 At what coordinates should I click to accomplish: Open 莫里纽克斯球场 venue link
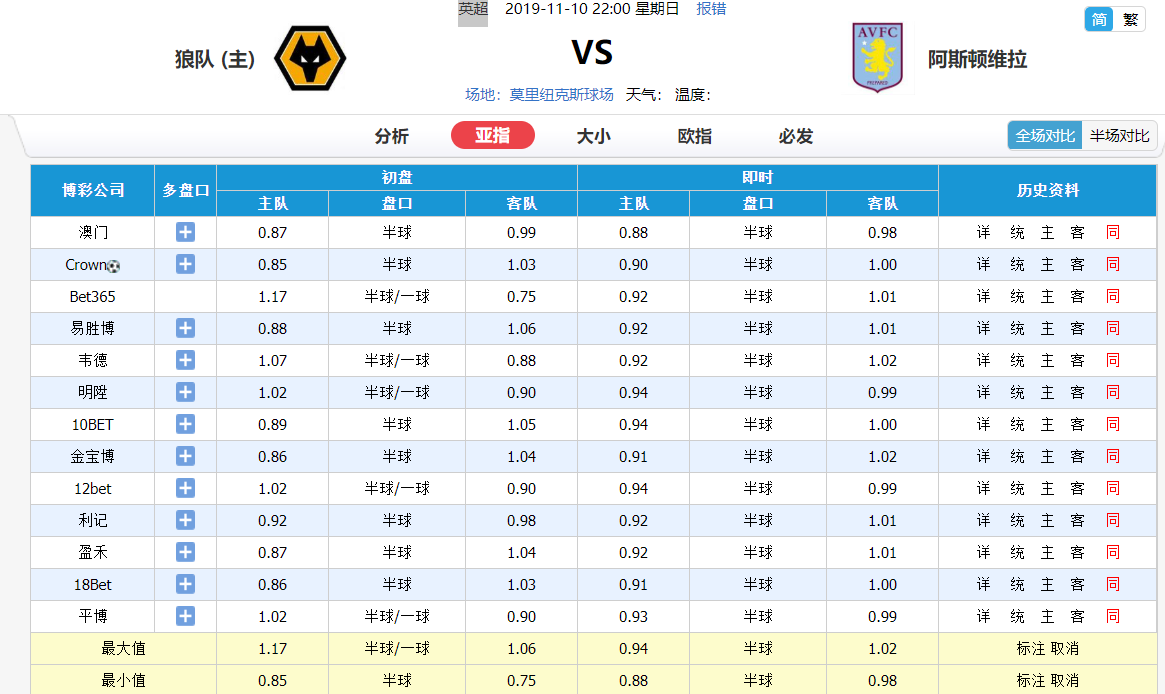pyautogui.click(x=561, y=94)
